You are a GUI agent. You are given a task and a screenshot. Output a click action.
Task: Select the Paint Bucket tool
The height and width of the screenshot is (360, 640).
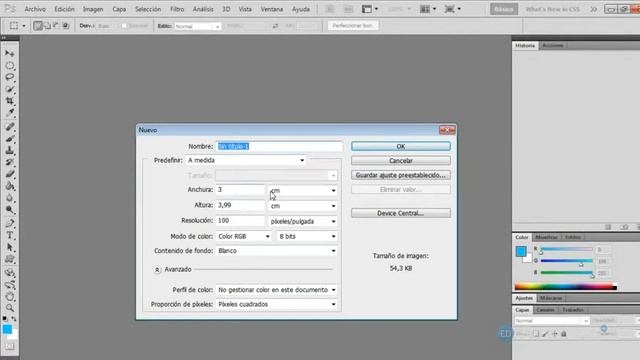coord(10,186)
